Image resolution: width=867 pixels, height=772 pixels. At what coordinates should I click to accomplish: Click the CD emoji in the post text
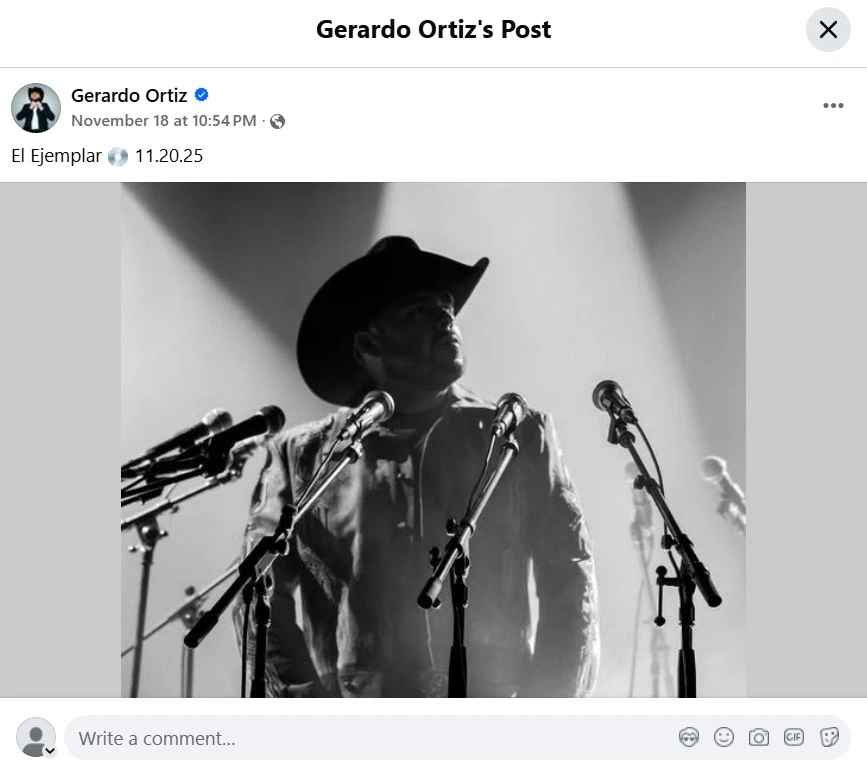pyautogui.click(x=119, y=156)
